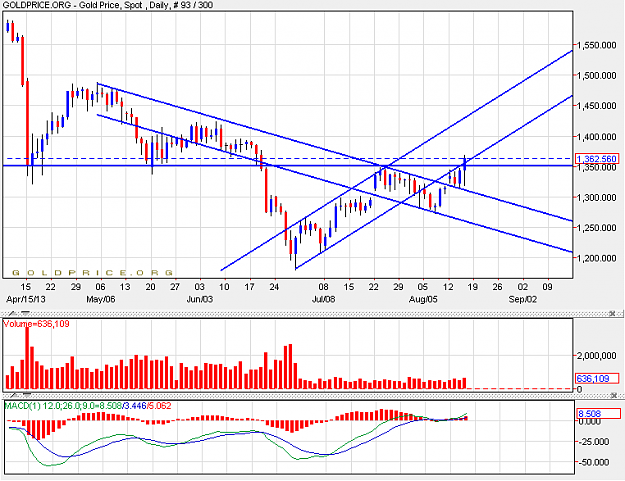Click the Jun/03 date label

(x=200, y=299)
